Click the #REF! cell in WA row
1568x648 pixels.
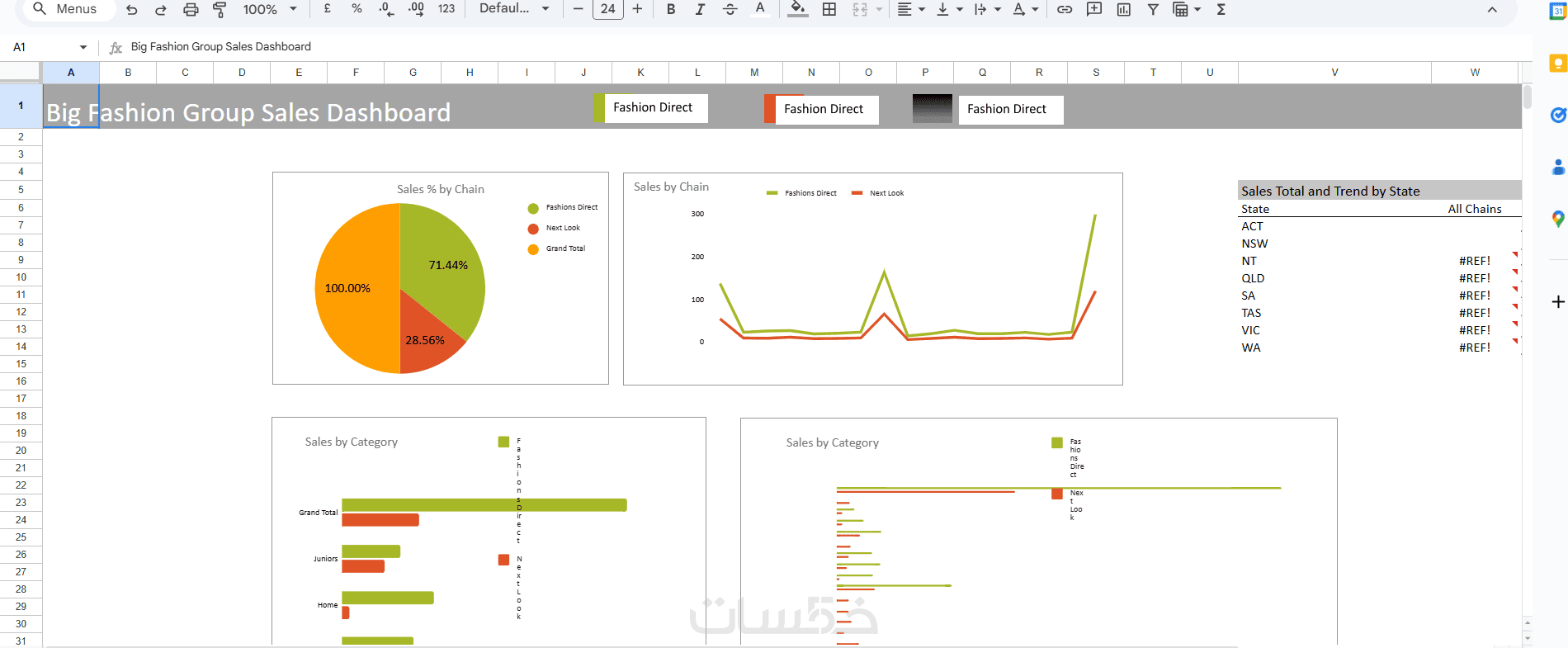1475,348
